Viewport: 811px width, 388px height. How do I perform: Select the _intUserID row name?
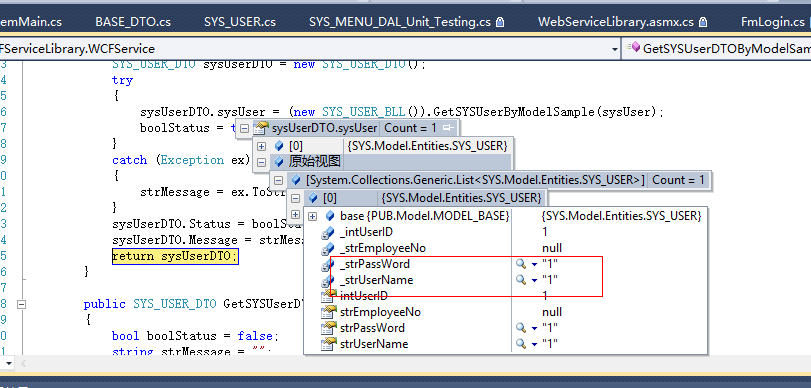pyautogui.click(x=366, y=232)
